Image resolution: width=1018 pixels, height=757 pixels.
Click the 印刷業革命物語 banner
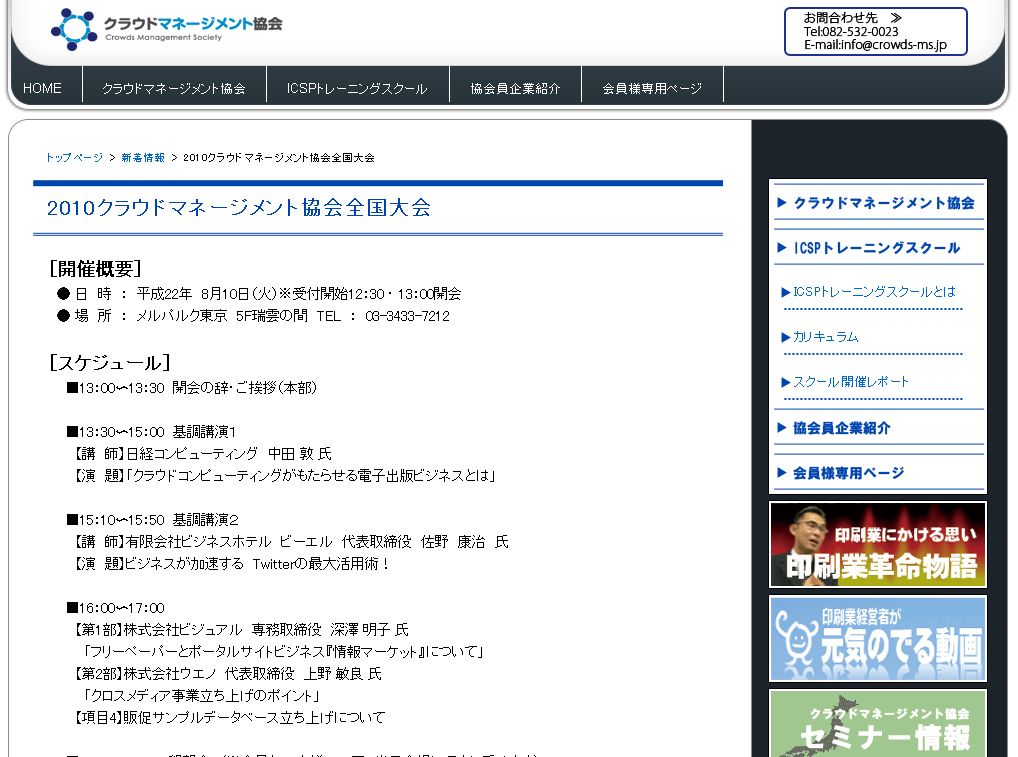[878, 545]
